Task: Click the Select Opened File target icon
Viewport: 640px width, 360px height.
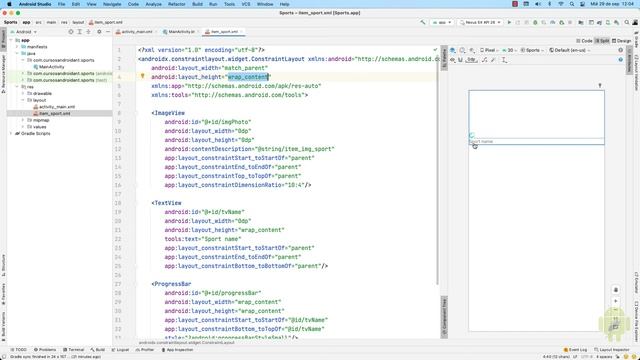Action: (x=71, y=31)
